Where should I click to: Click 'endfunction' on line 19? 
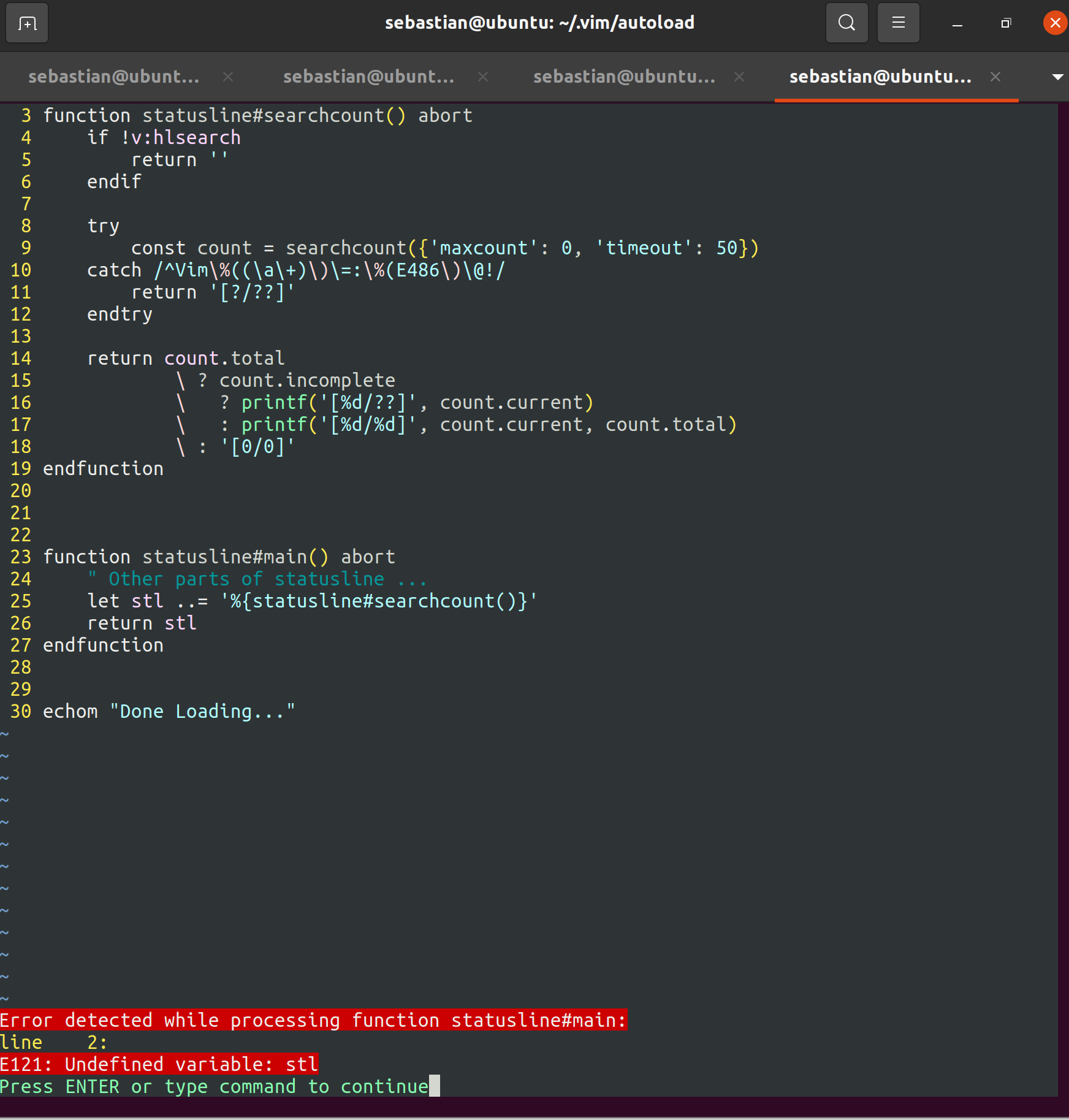pos(103,468)
